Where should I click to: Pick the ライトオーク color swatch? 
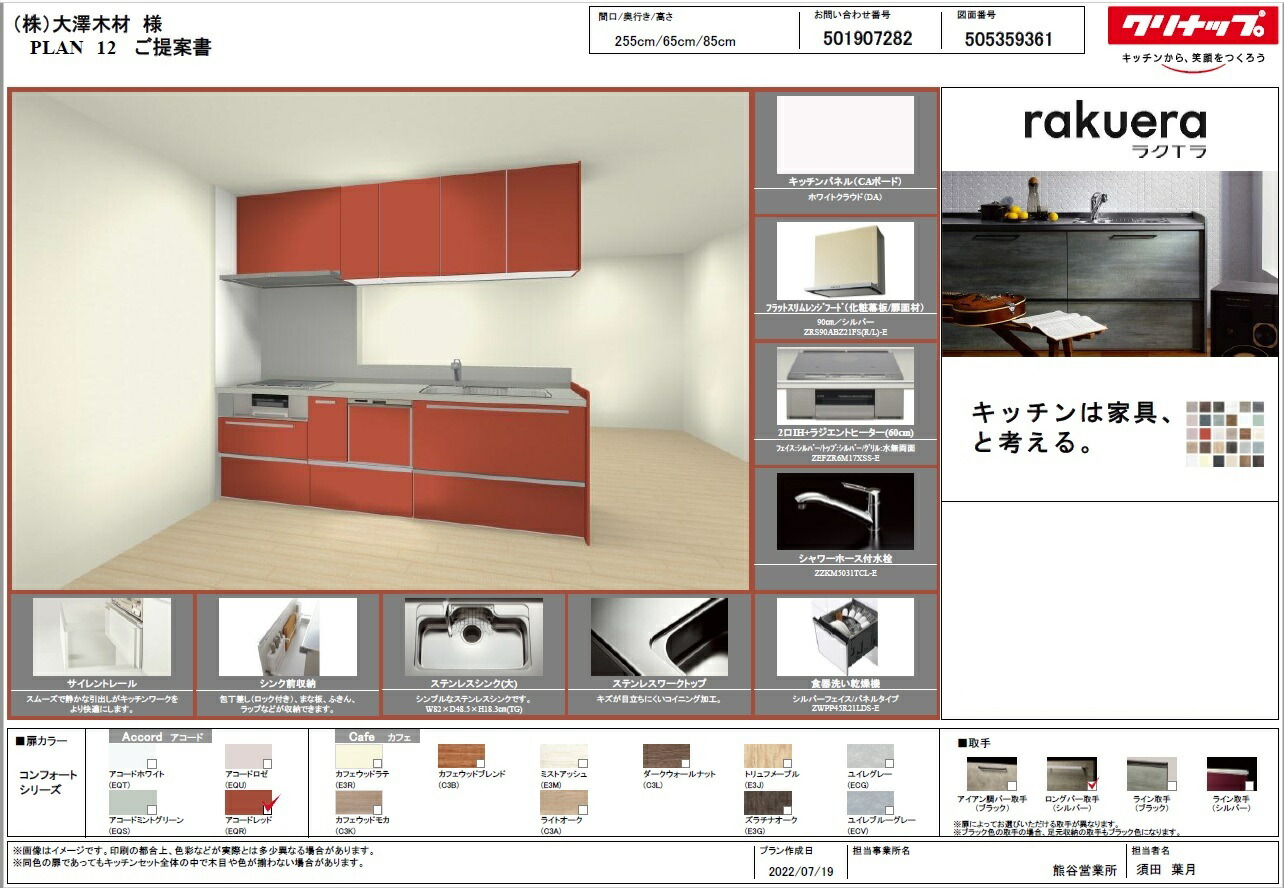tap(563, 802)
